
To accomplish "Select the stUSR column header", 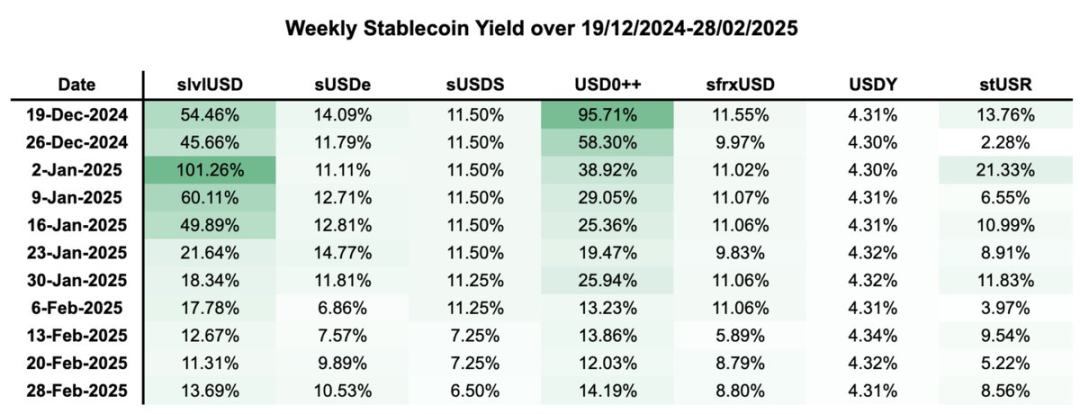I will point(1006,86).
